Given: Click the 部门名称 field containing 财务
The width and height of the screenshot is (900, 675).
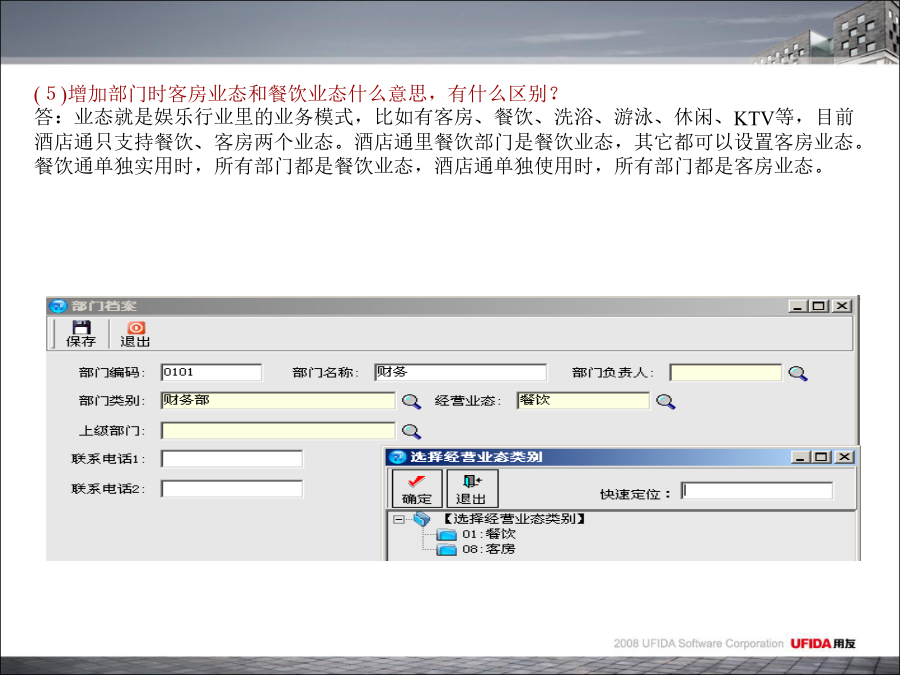Looking at the screenshot, I should (x=460, y=372).
